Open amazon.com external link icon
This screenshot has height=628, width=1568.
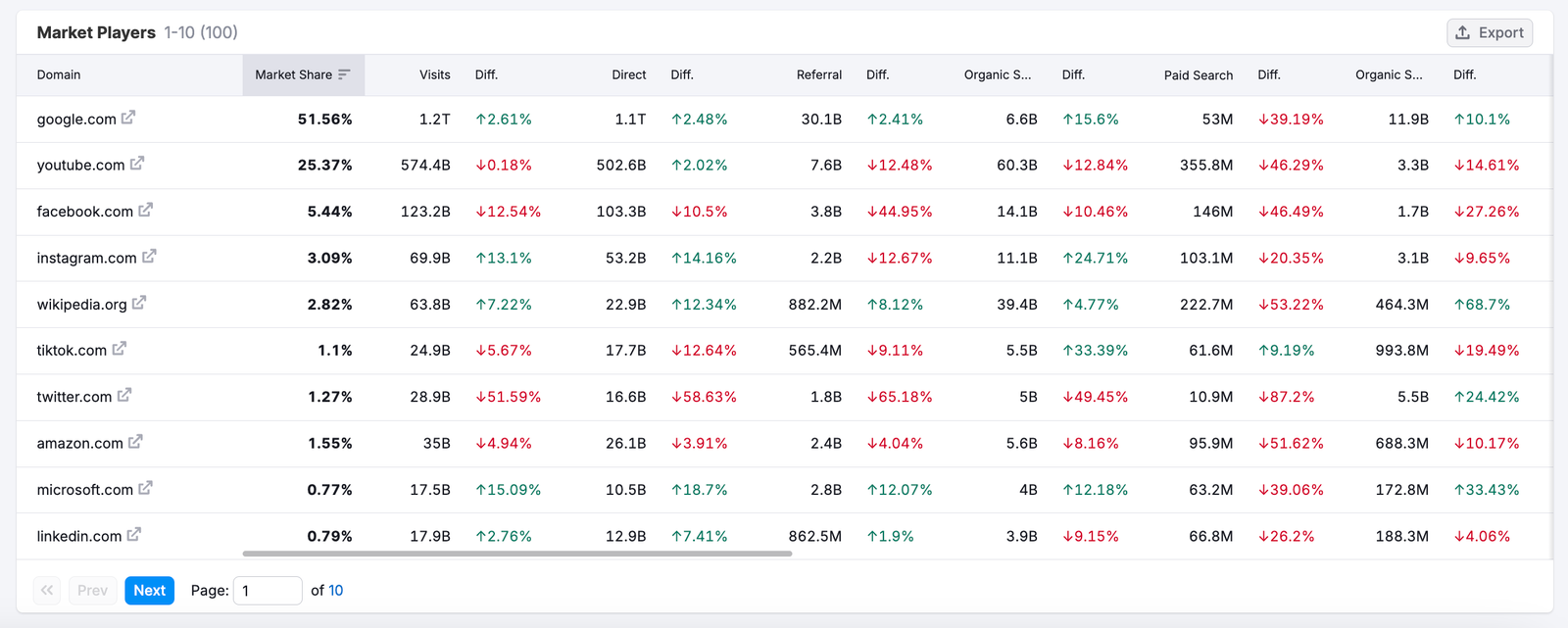pos(135,442)
